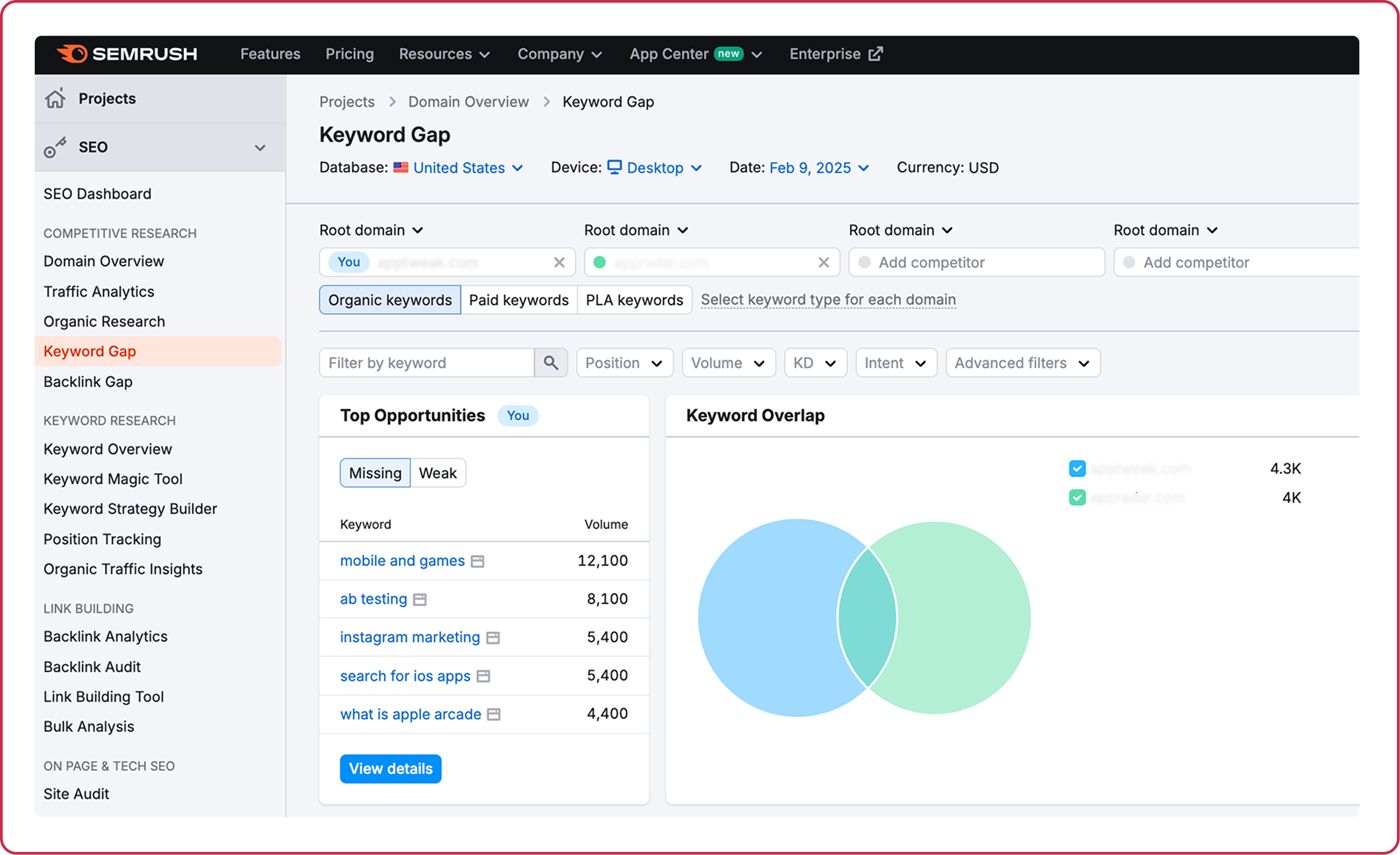Viewport: 1400px width, 855px height.
Task: Click the SEO key icon
Action: point(55,147)
